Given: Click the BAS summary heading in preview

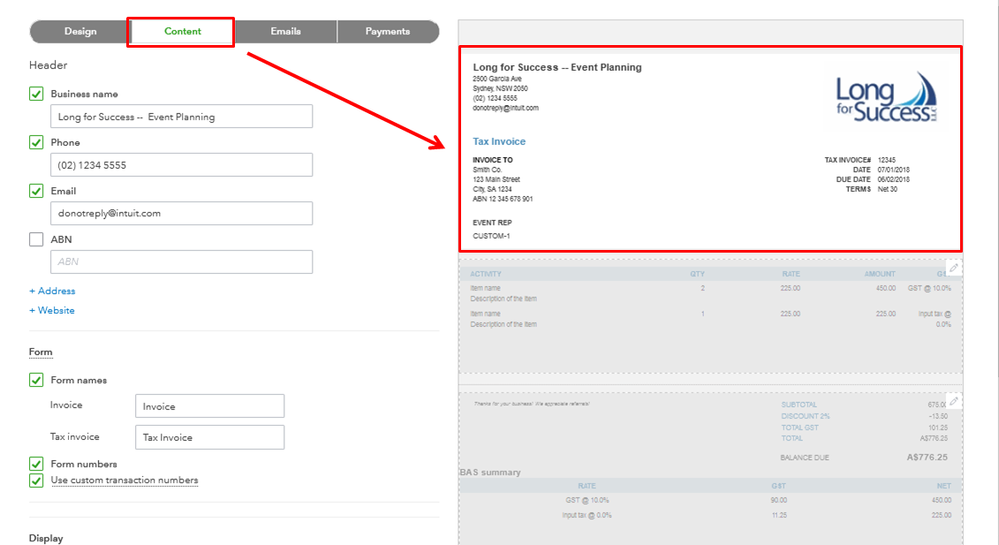Looking at the screenshot, I should point(491,472).
